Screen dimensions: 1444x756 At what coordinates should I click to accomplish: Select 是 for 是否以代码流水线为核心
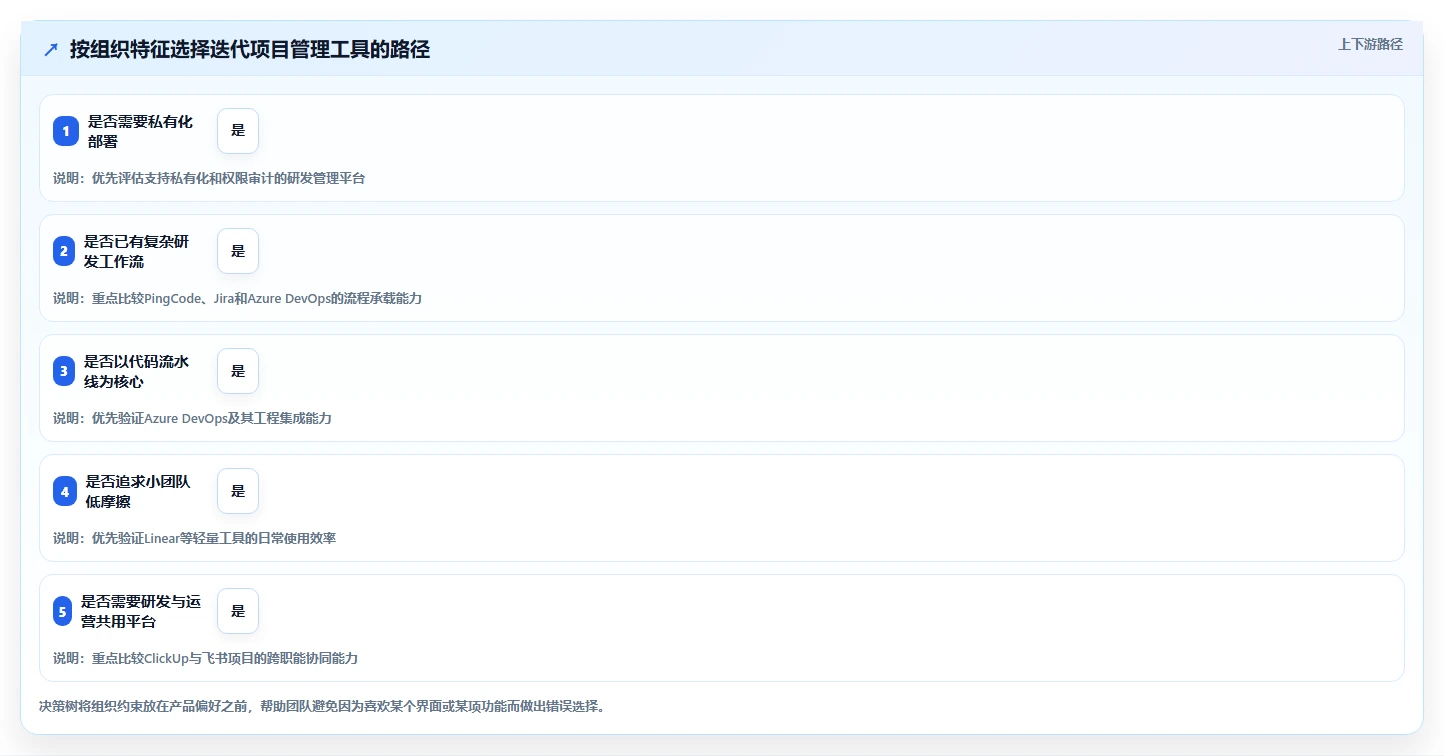click(238, 371)
